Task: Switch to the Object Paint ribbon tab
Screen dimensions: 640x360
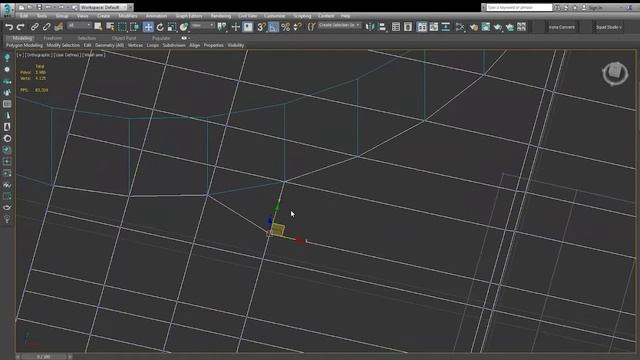Action: pyautogui.click(x=124, y=38)
